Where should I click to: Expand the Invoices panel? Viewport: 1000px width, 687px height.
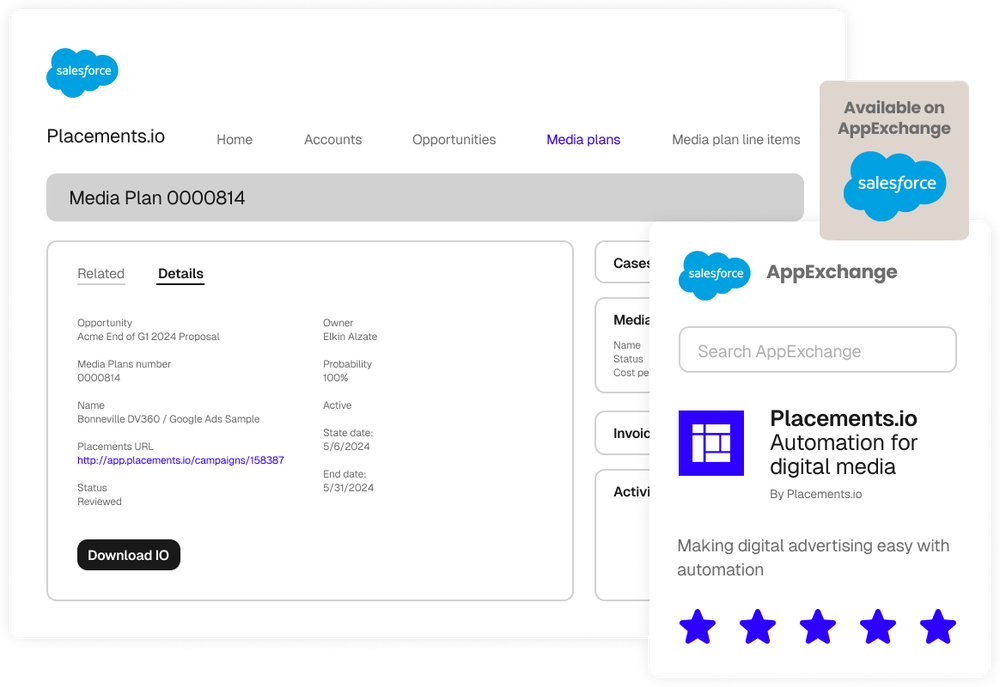[x=628, y=433]
